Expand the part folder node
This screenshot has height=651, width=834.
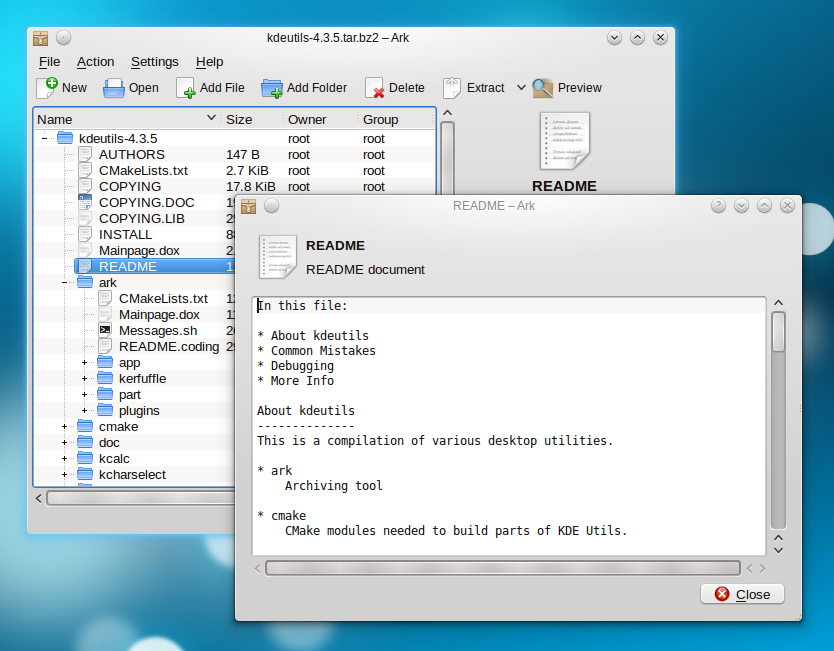pos(85,395)
